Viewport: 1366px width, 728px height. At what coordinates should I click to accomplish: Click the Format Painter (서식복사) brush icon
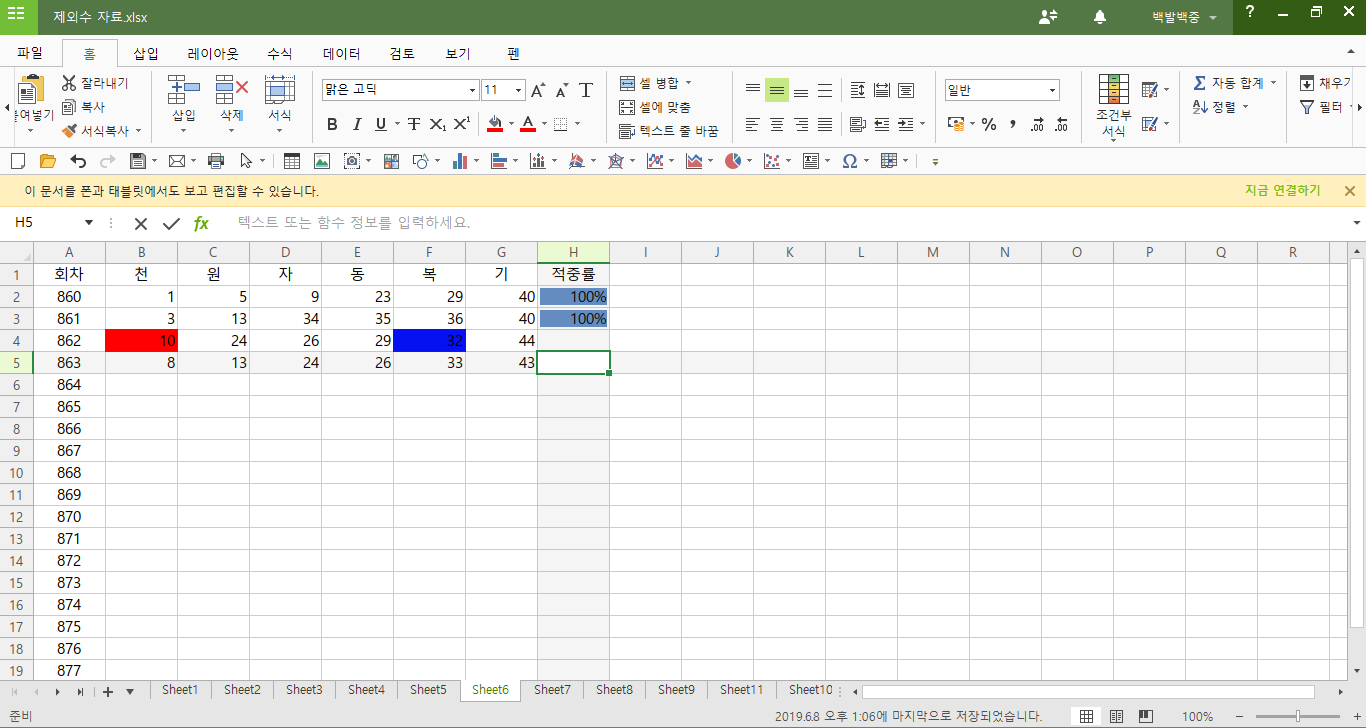(x=69, y=131)
